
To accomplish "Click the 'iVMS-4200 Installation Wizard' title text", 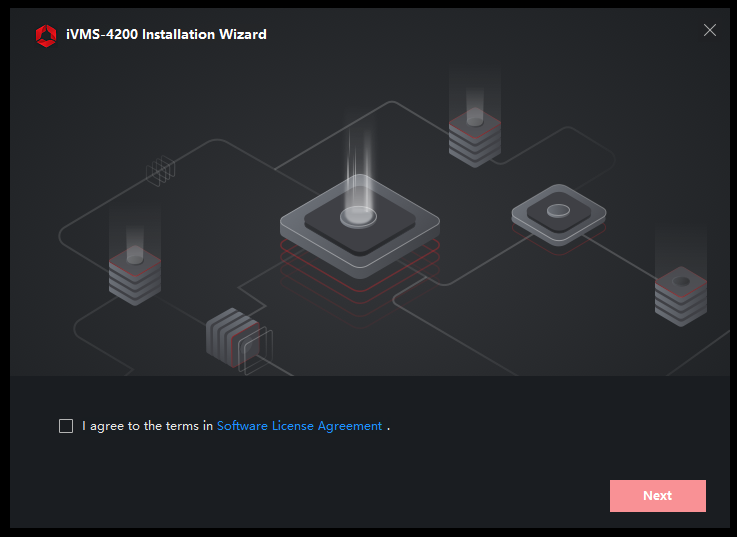I will tap(166, 34).
